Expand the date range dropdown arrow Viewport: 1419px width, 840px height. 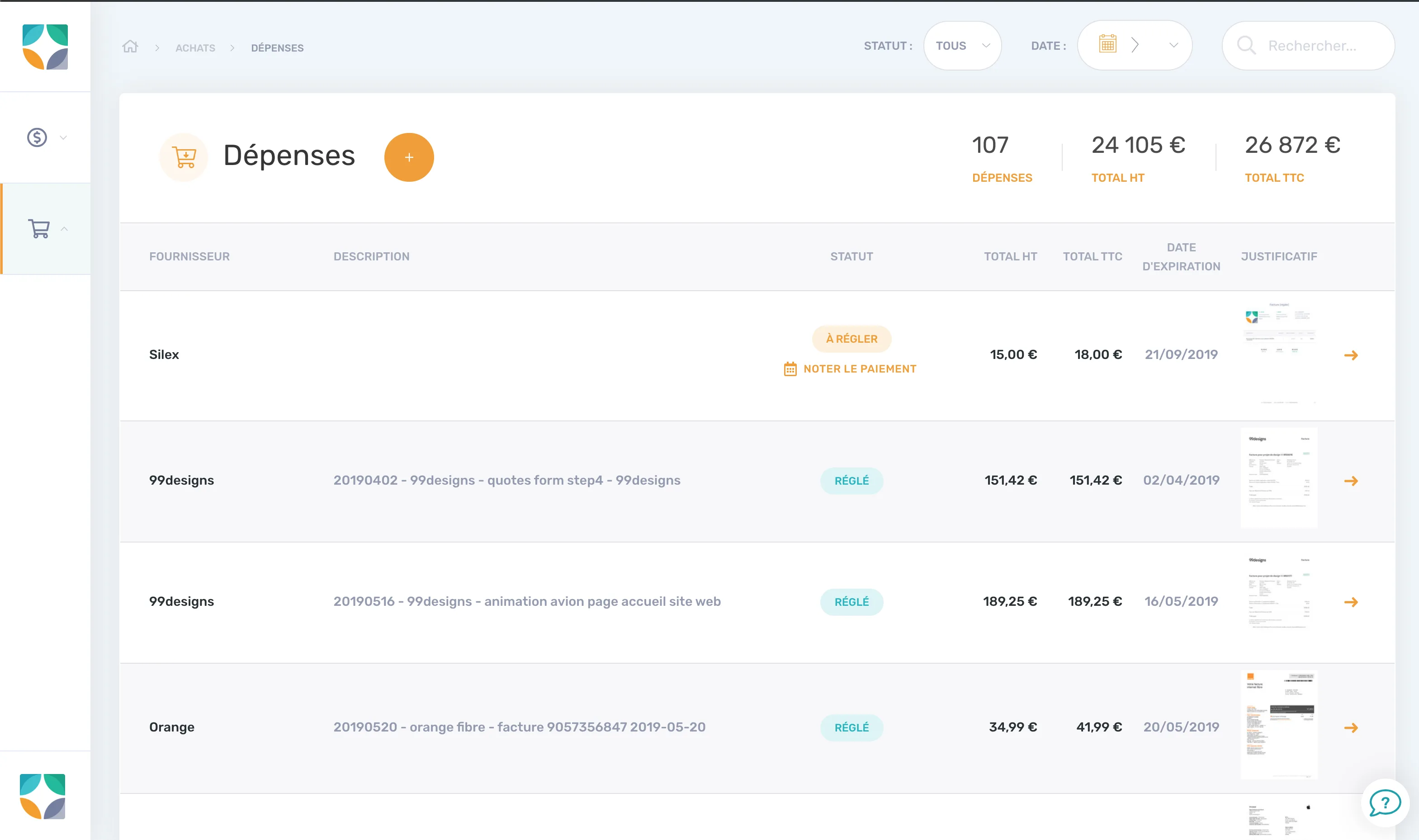pos(1173,45)
